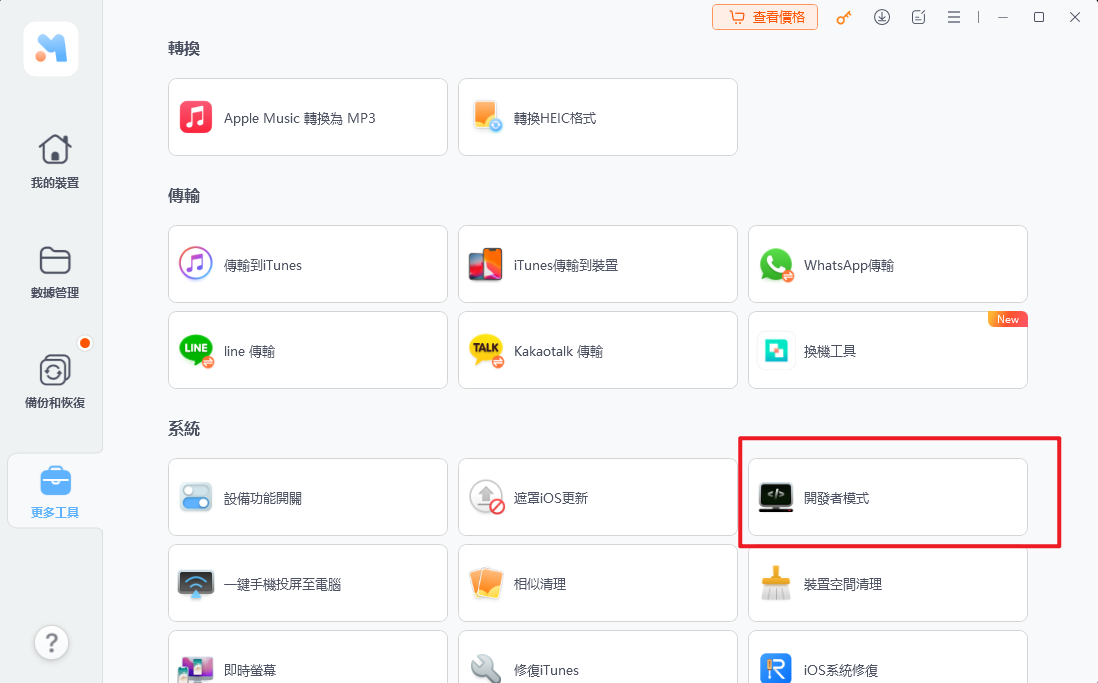Click the yellow KakaoTalk TALK icon

(x=487, y=350)
